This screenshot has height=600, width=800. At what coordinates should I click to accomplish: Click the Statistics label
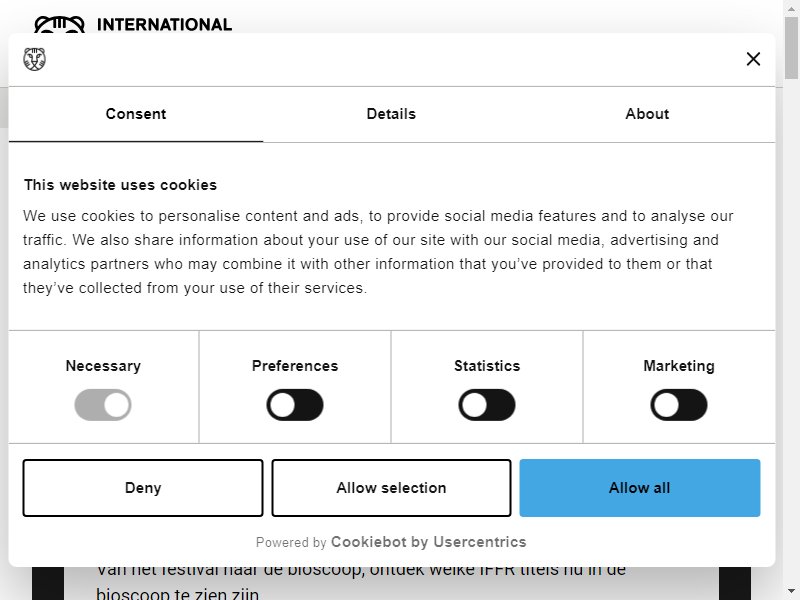(487, 366)
